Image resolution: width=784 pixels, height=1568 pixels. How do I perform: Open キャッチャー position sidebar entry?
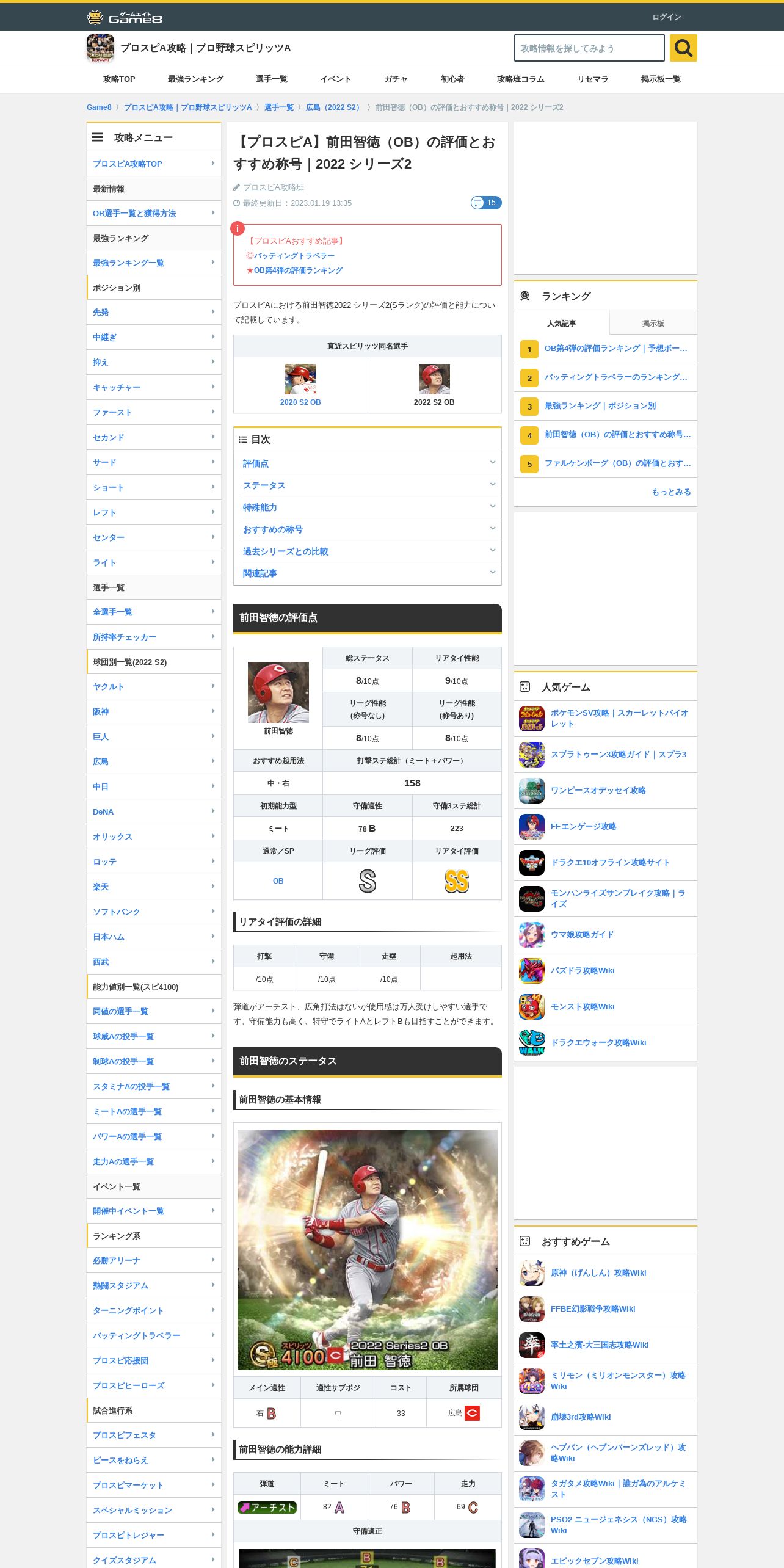[x=154, y=387]
